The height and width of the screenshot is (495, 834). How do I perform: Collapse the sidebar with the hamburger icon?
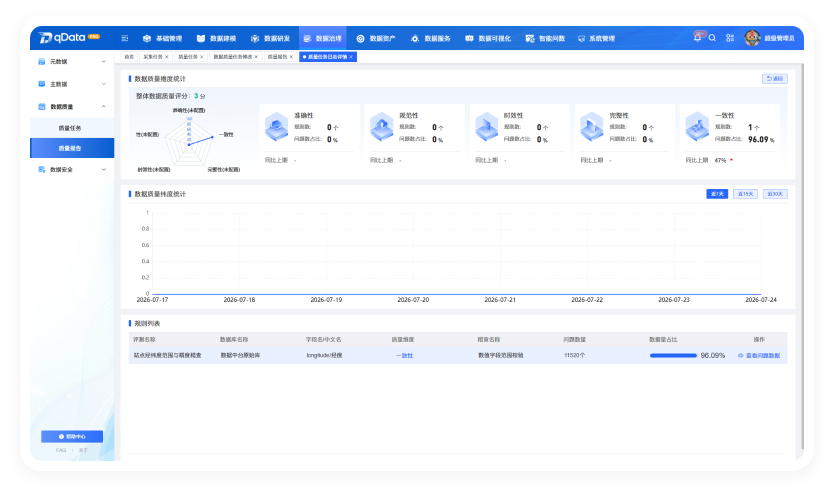click(x=124, y=38)
